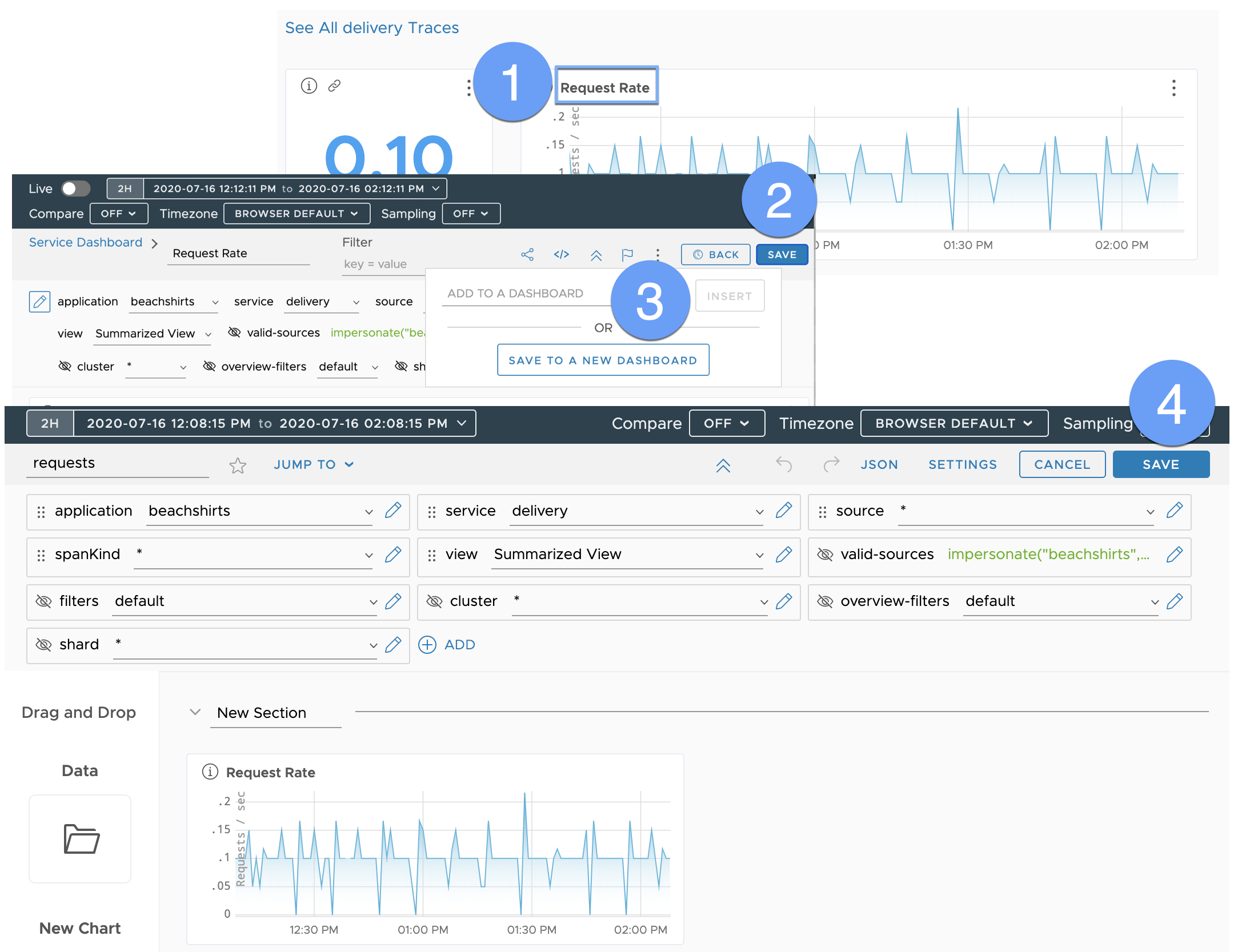Click the Filter key = value field
Image resolution: width=1238 pixels, height=952 pixels.
coord(384,264)
